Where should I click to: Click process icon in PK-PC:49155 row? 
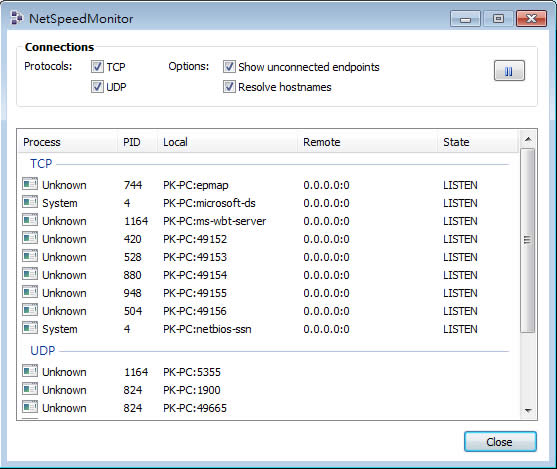pyautogui.click(x=30, y=292)
